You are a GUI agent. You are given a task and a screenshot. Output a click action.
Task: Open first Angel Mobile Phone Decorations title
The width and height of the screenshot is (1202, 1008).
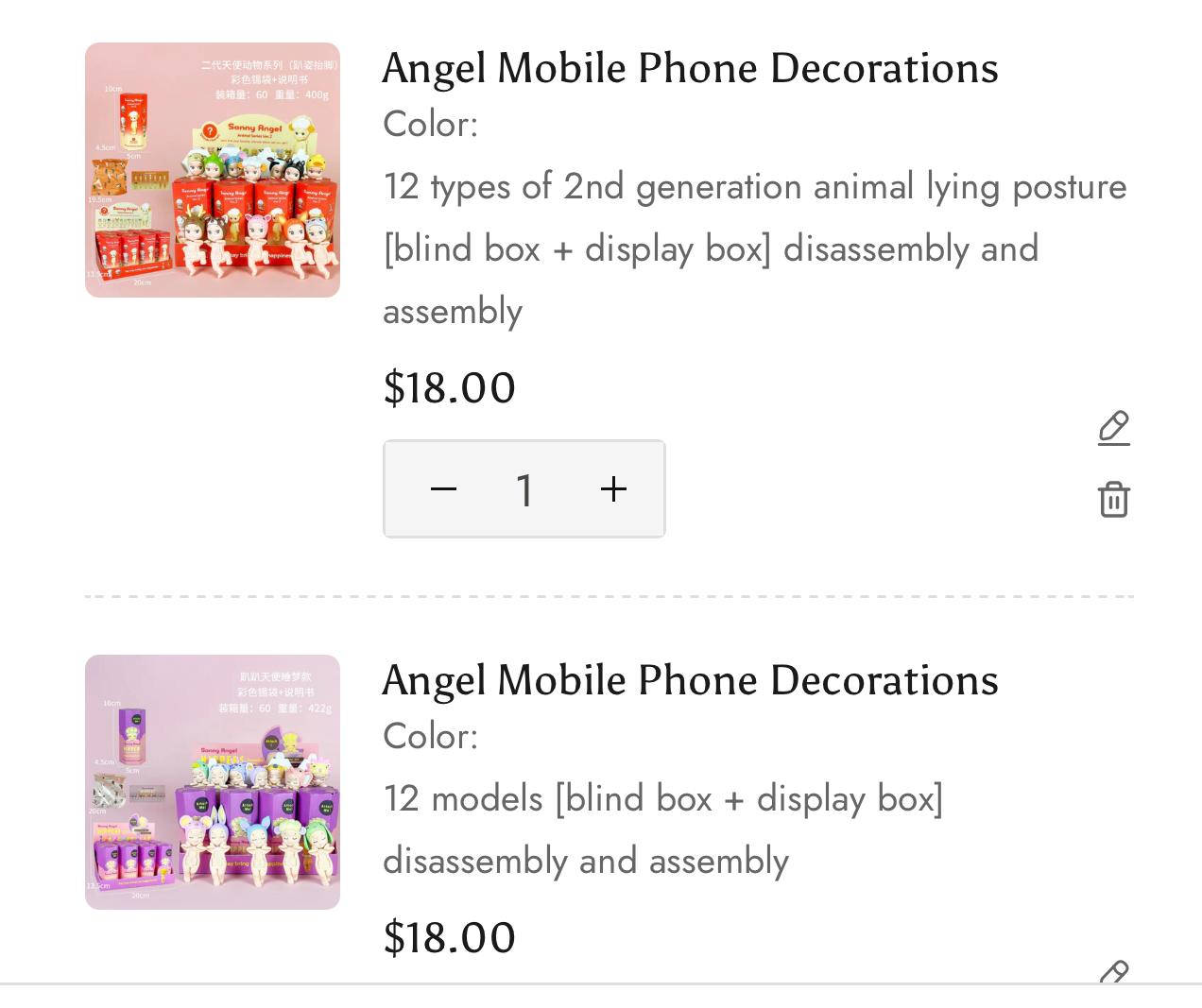pyautogui.click(x=690, y=68)
